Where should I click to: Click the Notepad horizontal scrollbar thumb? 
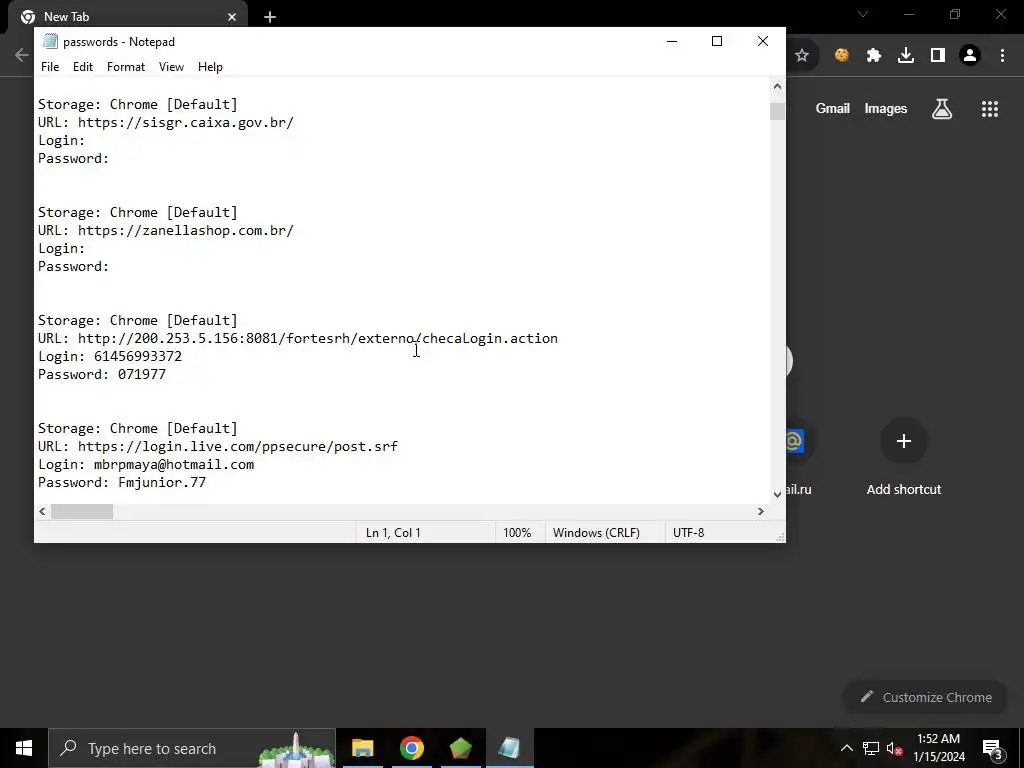pos(82,511)
